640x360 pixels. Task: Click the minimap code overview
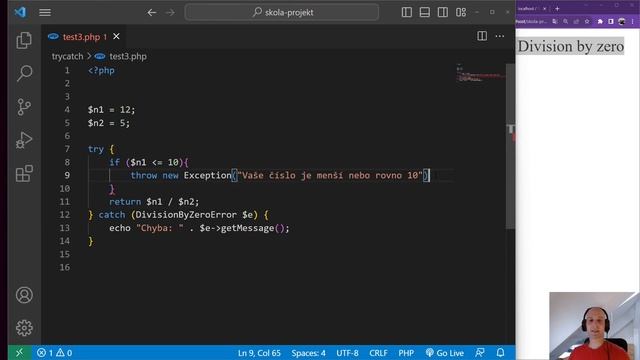pyautogui.click(x=480, y=73)
